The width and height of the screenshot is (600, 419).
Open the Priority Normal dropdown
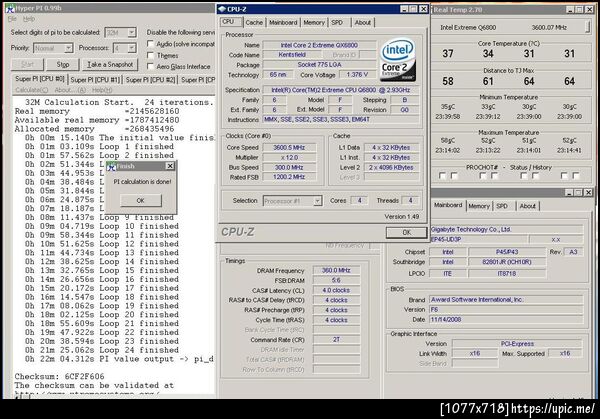(x=68, y=48)
